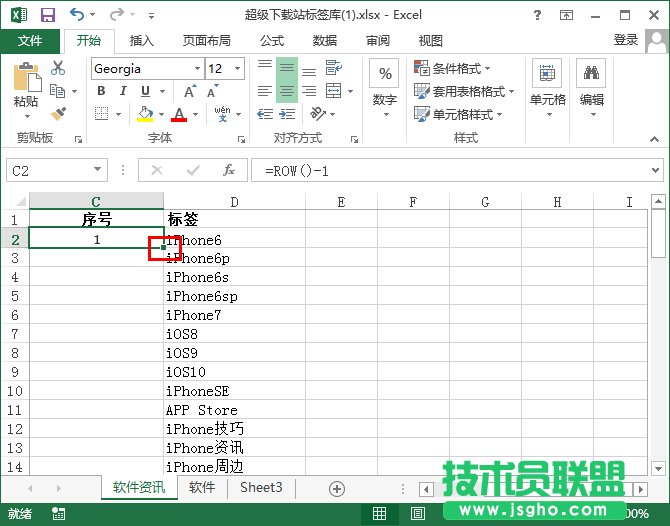Viewport: 670px width, 526px height.
Task: Switch to the 软件 sheet tab
Action: pos(202,488)
